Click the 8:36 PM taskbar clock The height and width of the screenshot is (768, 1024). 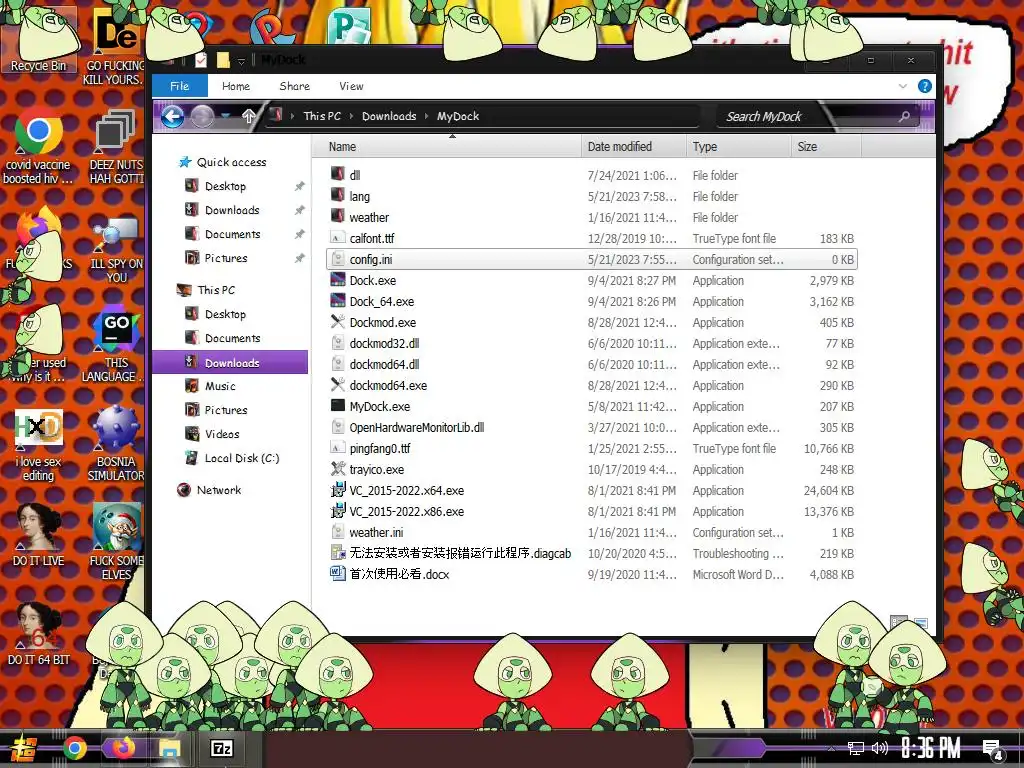coord(931,748)
